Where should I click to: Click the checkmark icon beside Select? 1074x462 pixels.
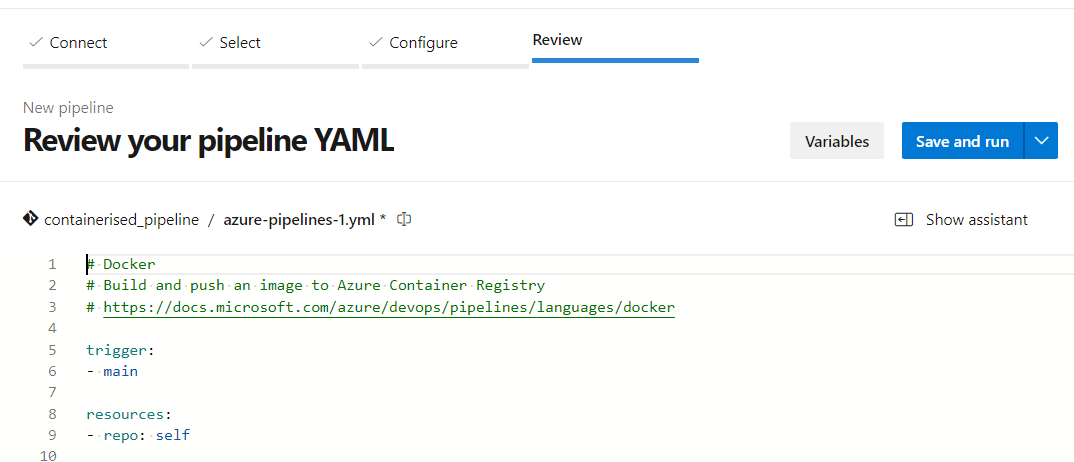coord(206,43)
